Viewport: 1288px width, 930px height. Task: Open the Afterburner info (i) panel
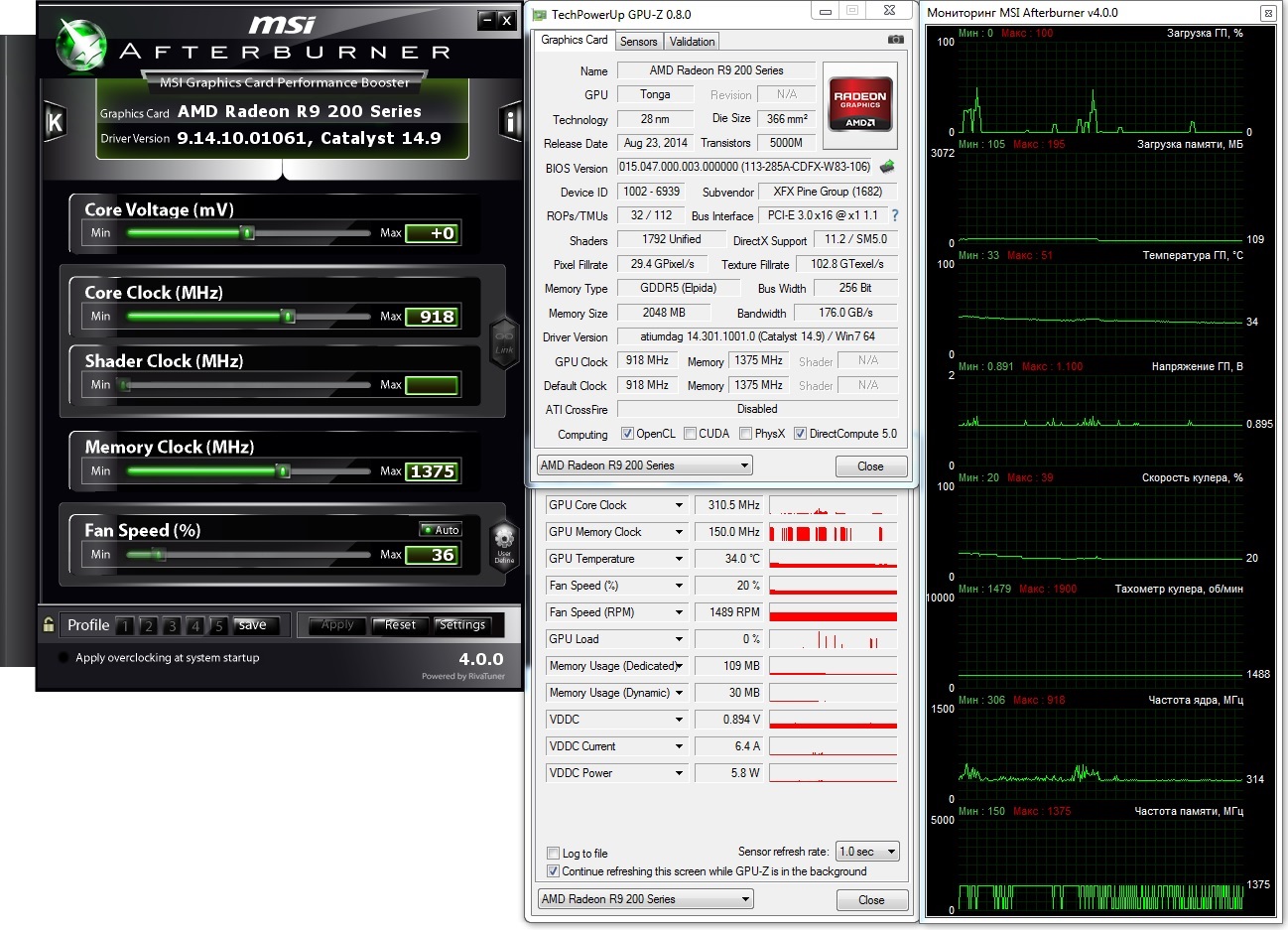pyautogui.click(x=510, y=122)
